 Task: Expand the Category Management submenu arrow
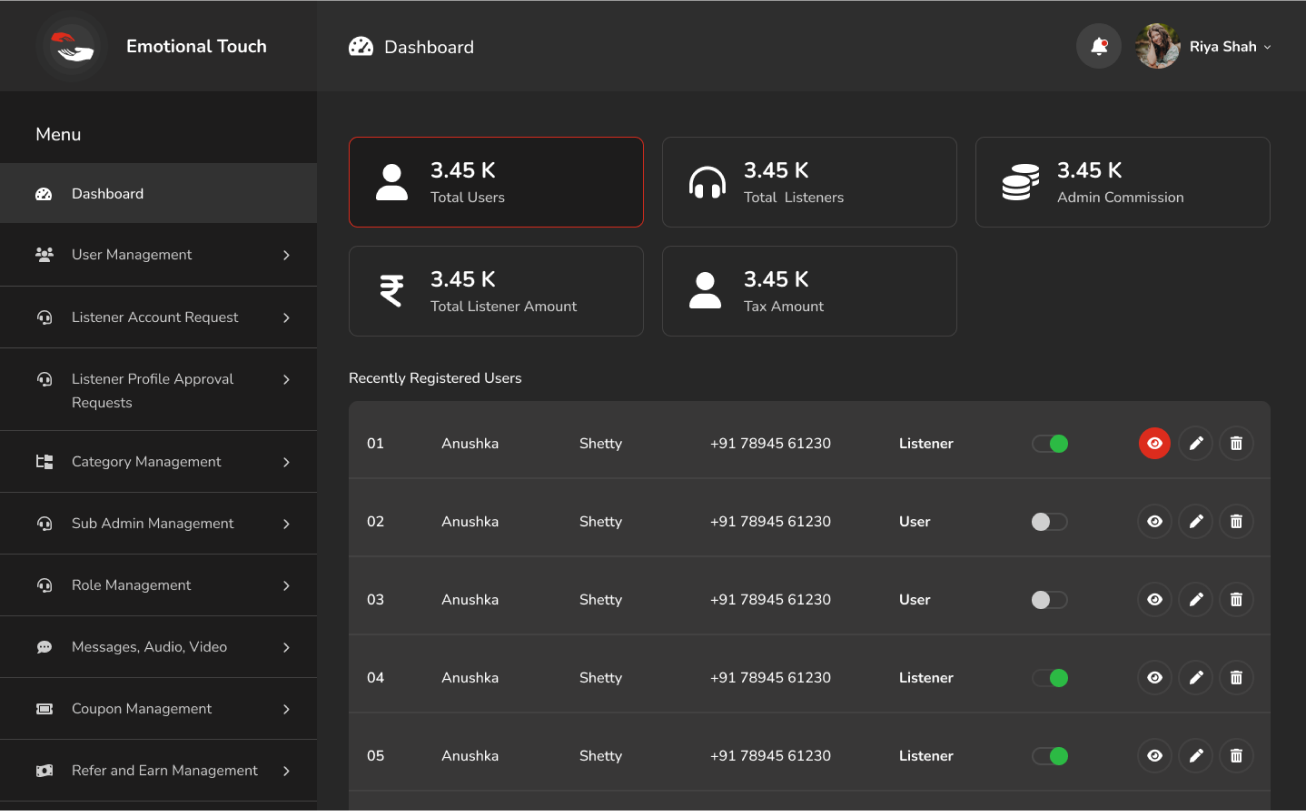tap(286, 462)
